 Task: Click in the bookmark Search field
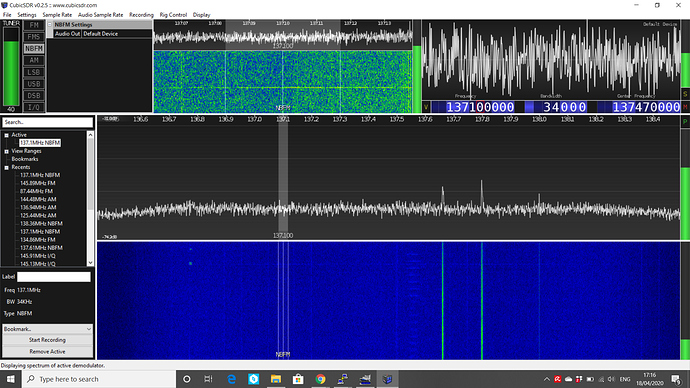pyautogui.click(x=48, y=122)
